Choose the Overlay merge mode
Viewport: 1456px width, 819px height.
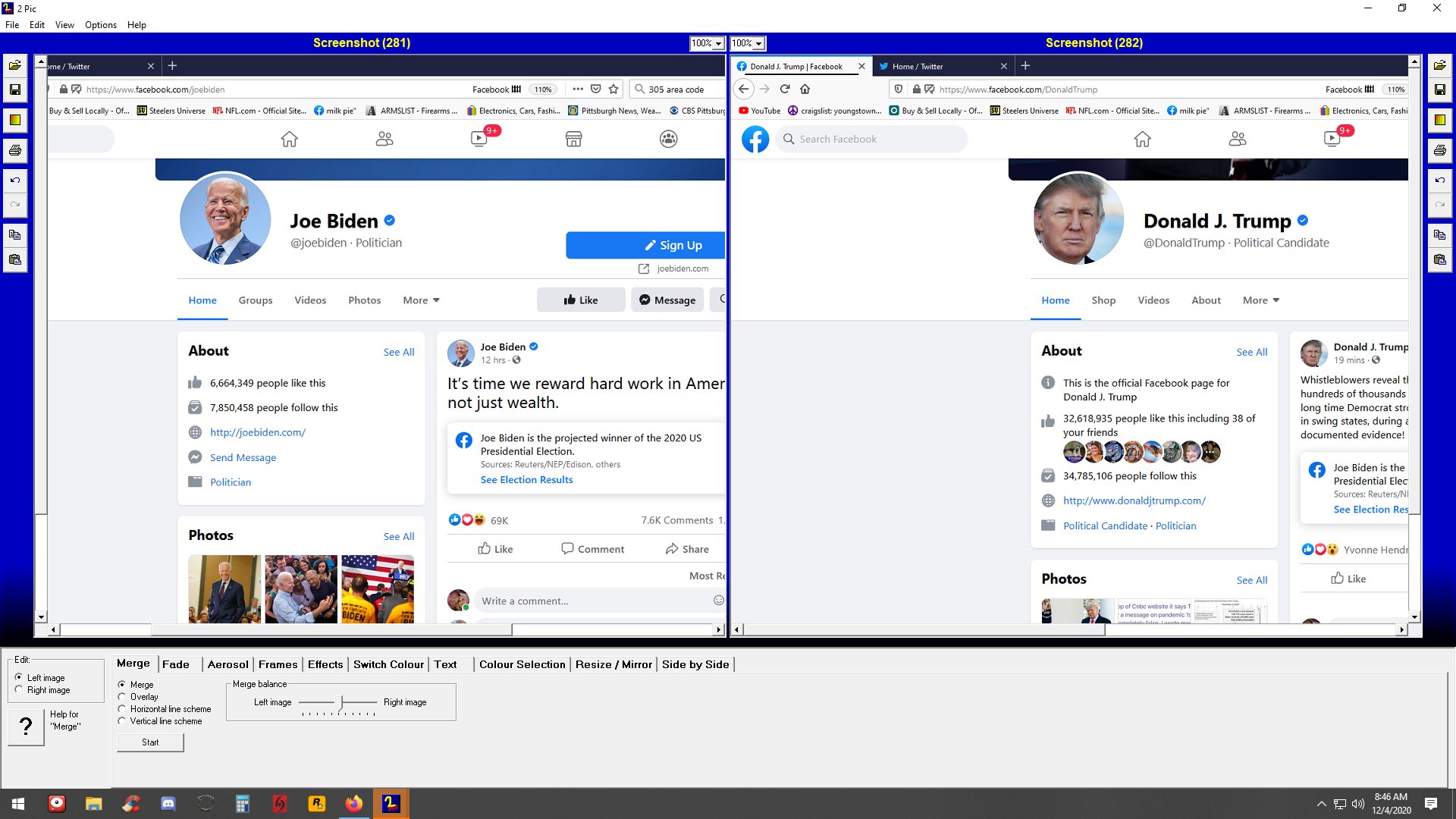[122, 697]
